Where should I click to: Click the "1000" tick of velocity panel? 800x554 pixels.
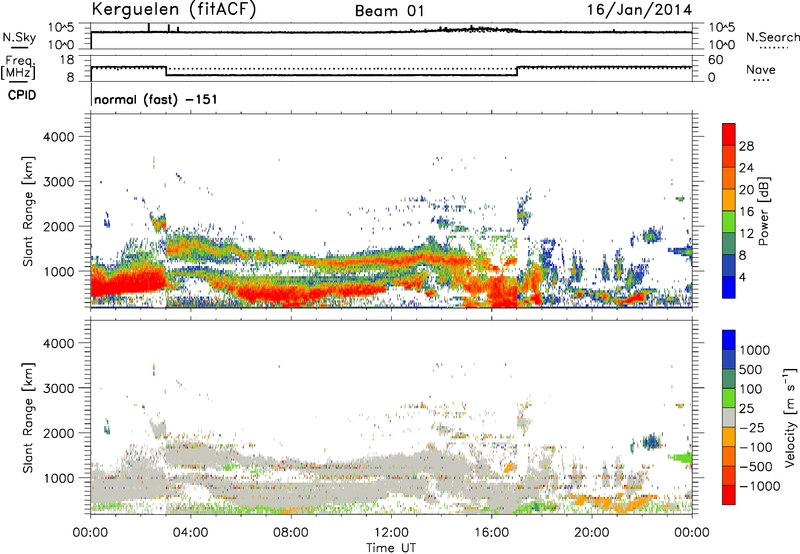(x=58, y=478)
